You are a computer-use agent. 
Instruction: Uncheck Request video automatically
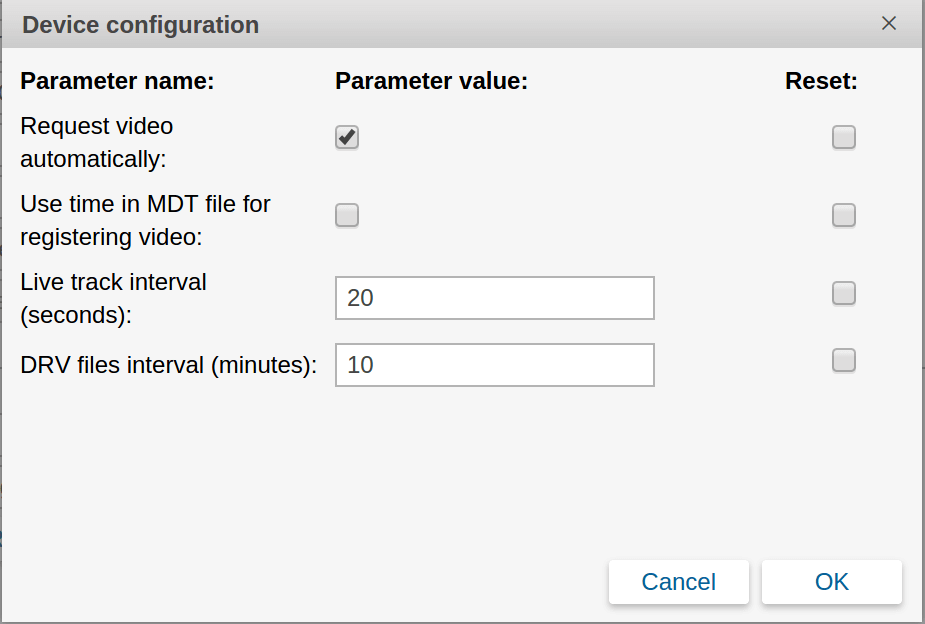pos(347,137)
